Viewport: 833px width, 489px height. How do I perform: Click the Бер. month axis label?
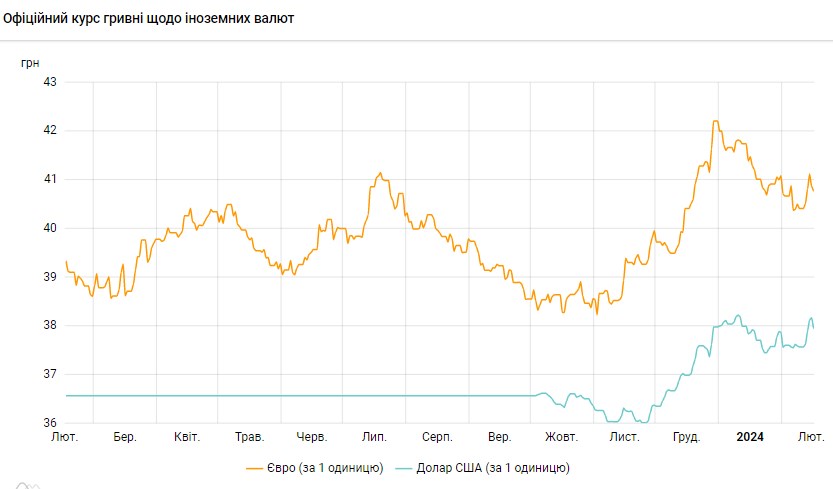coord(125,437)
